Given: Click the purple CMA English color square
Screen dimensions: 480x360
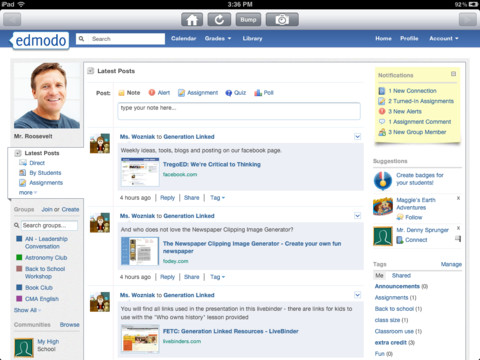Looking at the screenshot, I should pyautogui.click(x=19, y=299).
